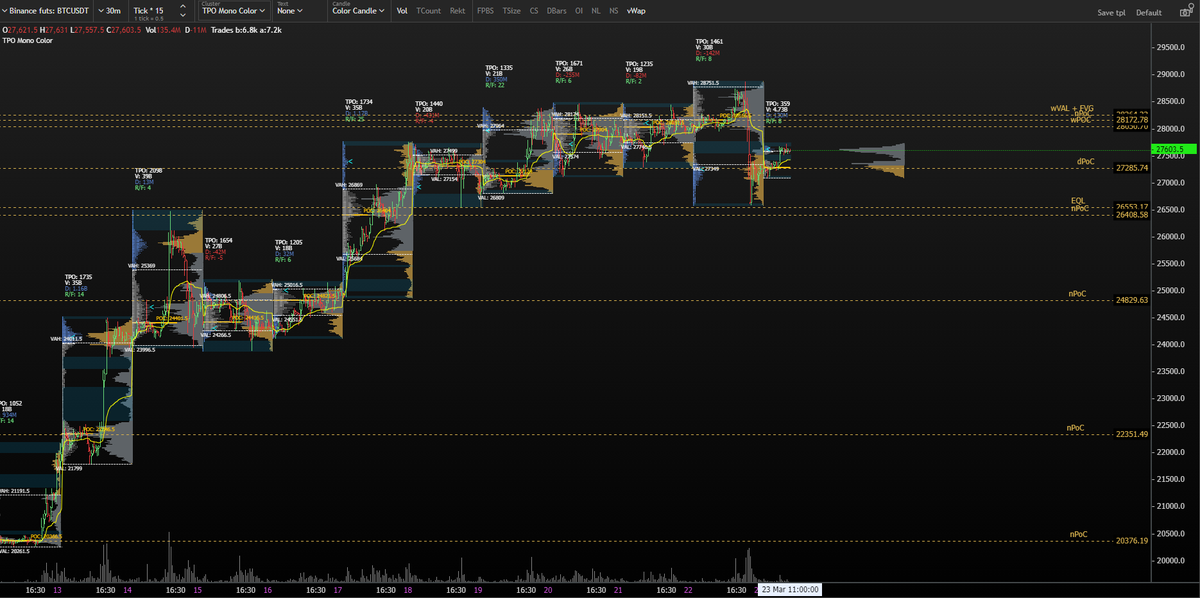
Task: Click the nPoC label near 20376.19
Action: [1078, 534]
